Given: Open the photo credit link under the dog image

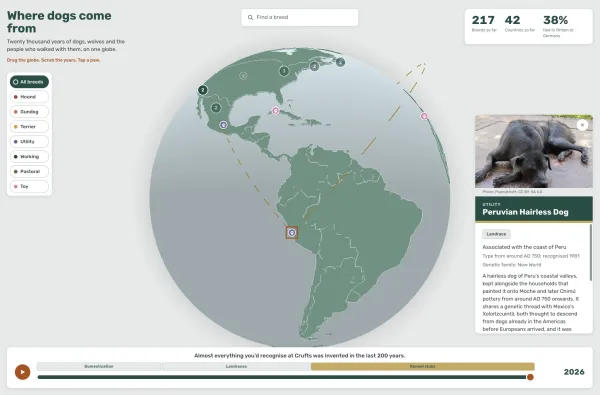Looking at the screenshot, I should coord(512,192).
